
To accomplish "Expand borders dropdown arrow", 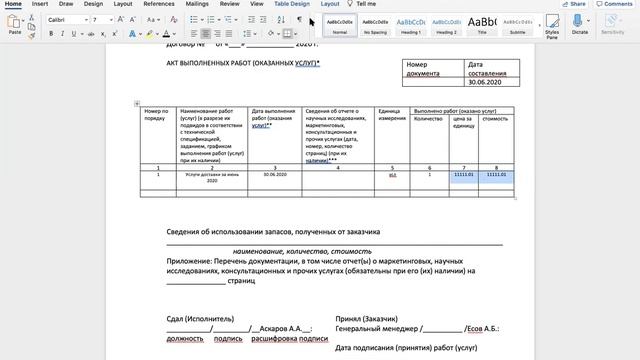I will click(x=296, y=34).
